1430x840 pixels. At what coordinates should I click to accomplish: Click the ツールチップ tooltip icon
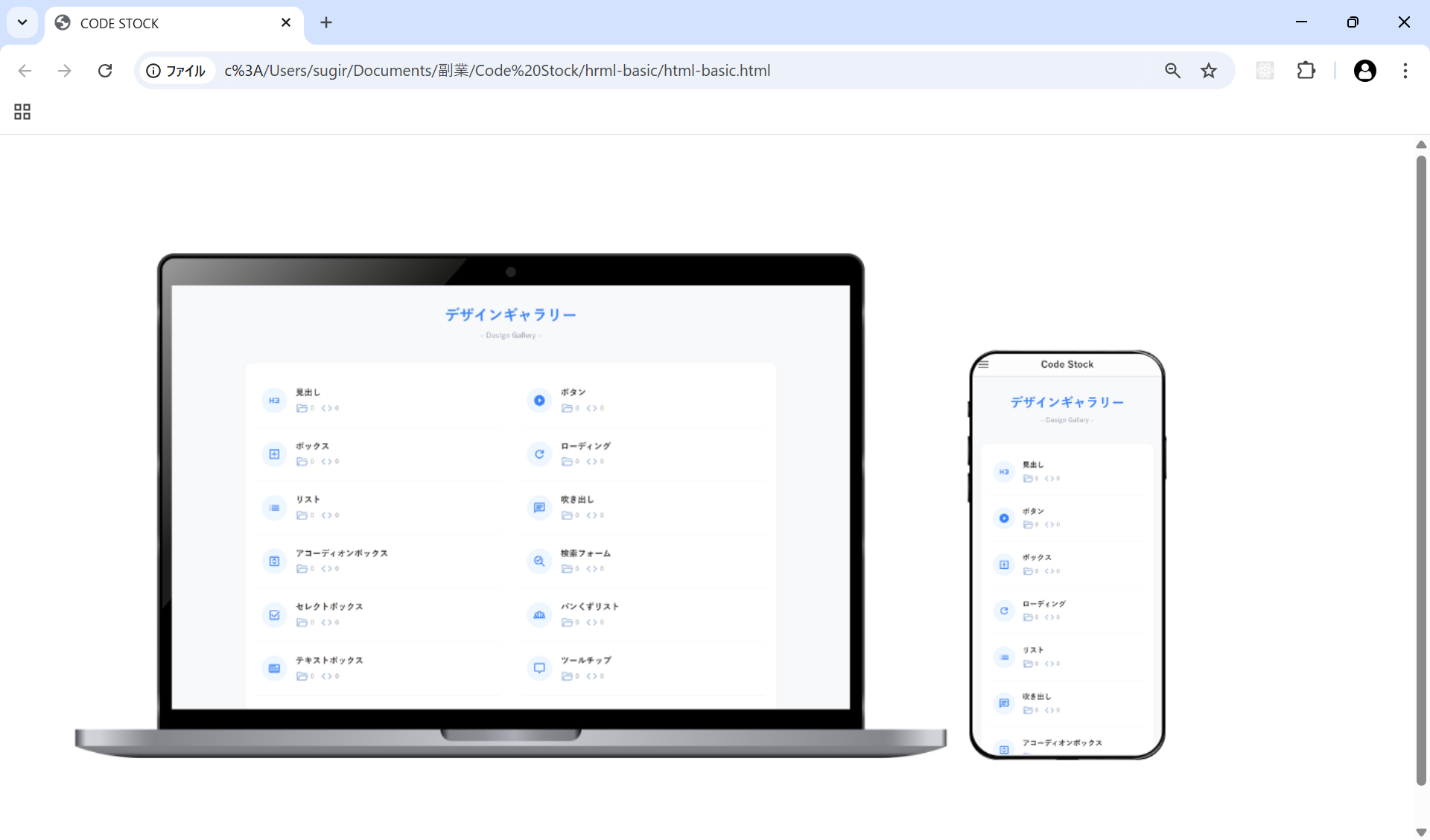click(539, 668)
